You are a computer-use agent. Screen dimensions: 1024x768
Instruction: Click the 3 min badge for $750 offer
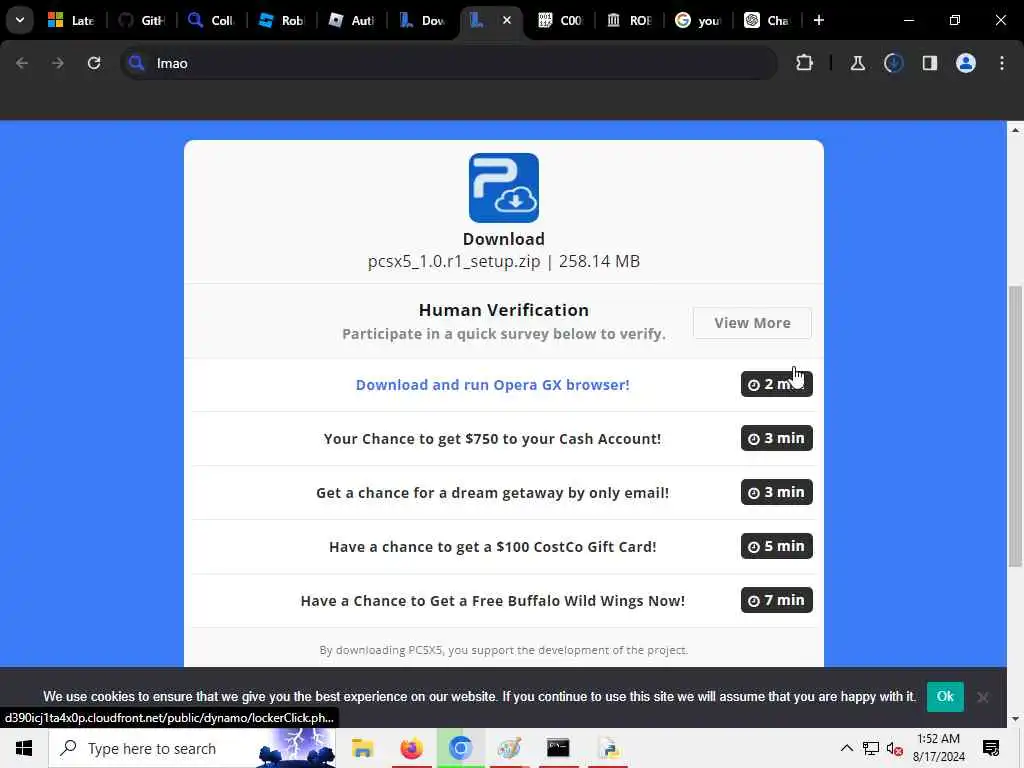click(776, 438)
